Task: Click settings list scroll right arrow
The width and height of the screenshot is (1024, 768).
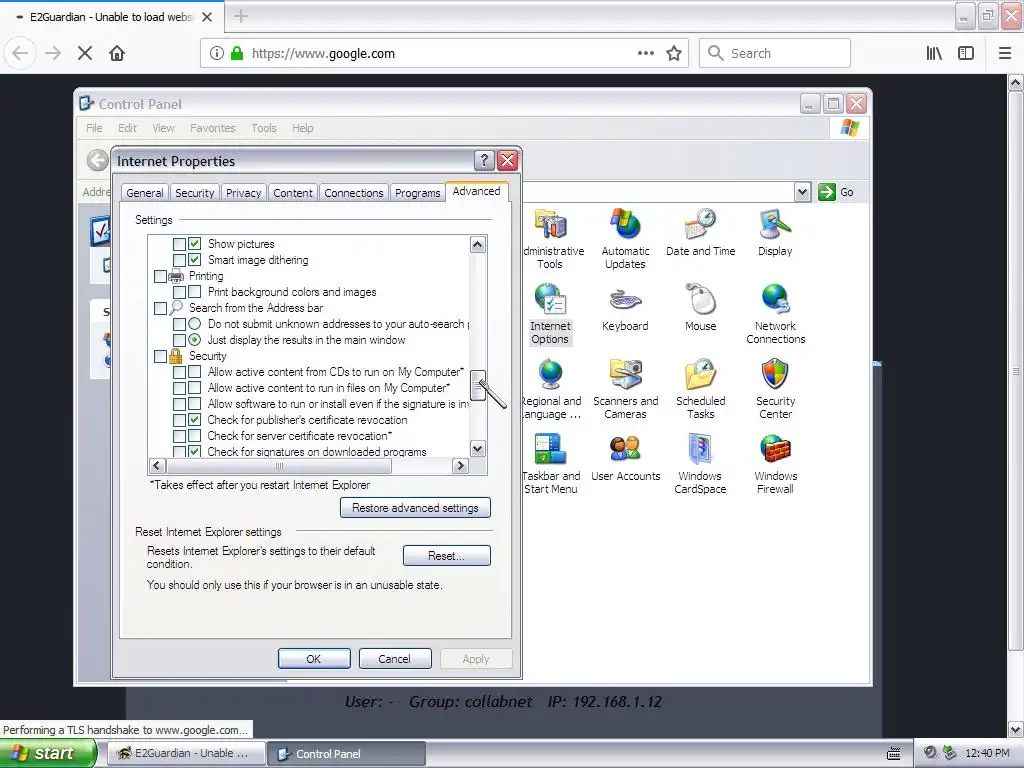Action: tap(460, 466)
